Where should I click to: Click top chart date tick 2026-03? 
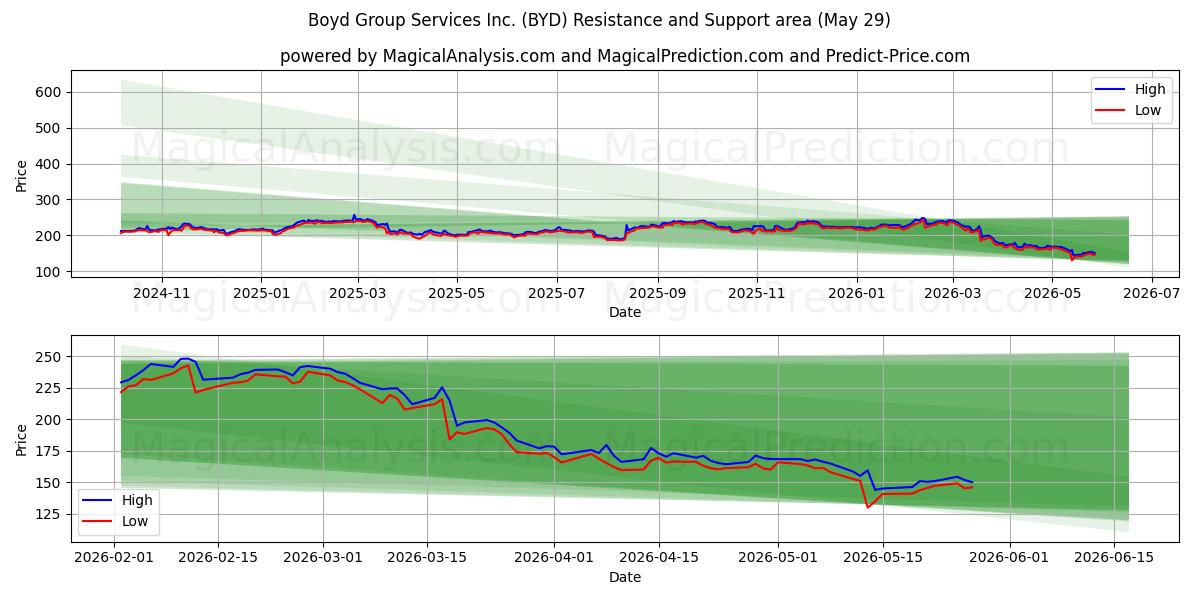pos(953,294)
